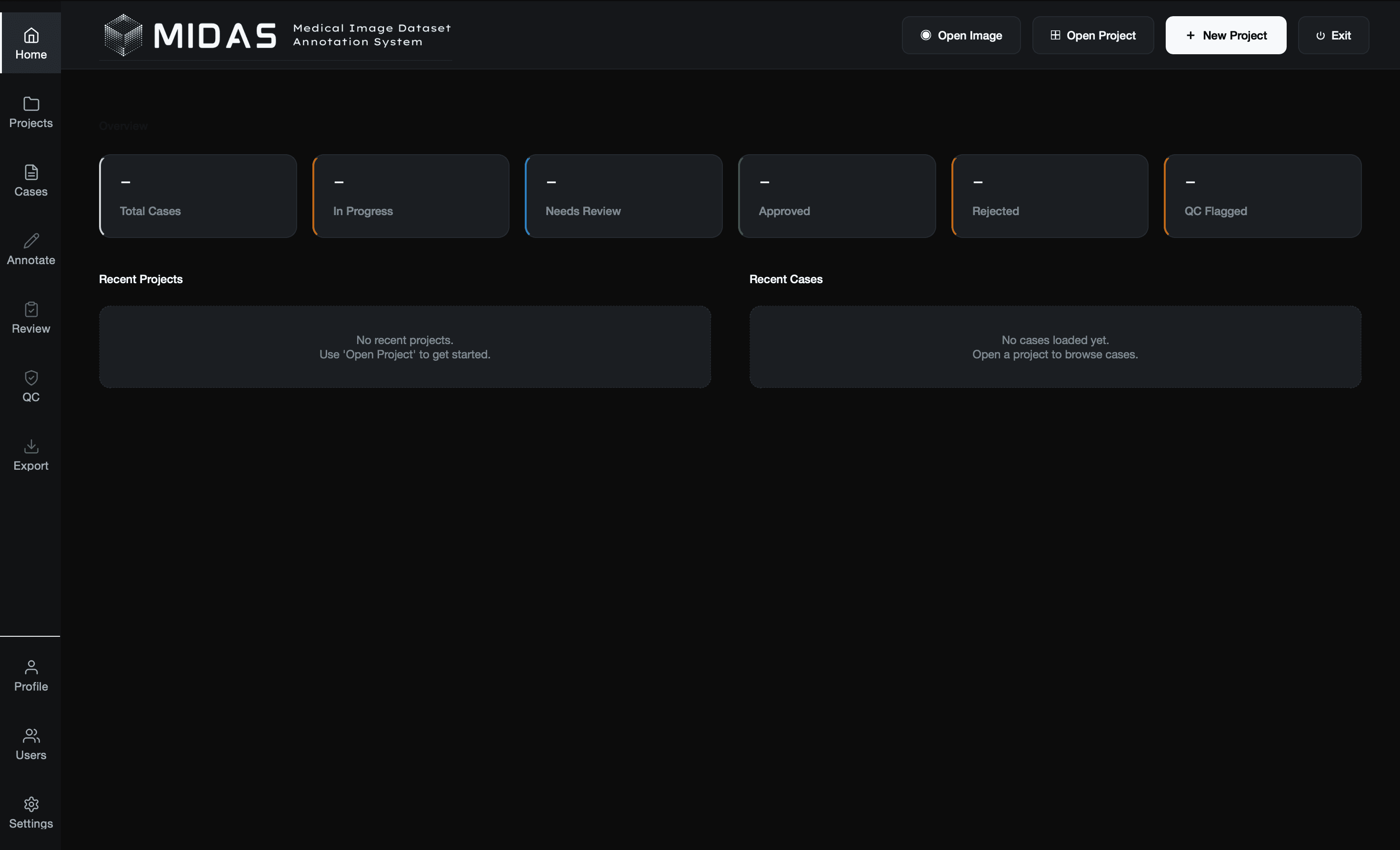The image size is (1400, 850).
Task: Click the empty Recent Projects panel
Action: 405,347
